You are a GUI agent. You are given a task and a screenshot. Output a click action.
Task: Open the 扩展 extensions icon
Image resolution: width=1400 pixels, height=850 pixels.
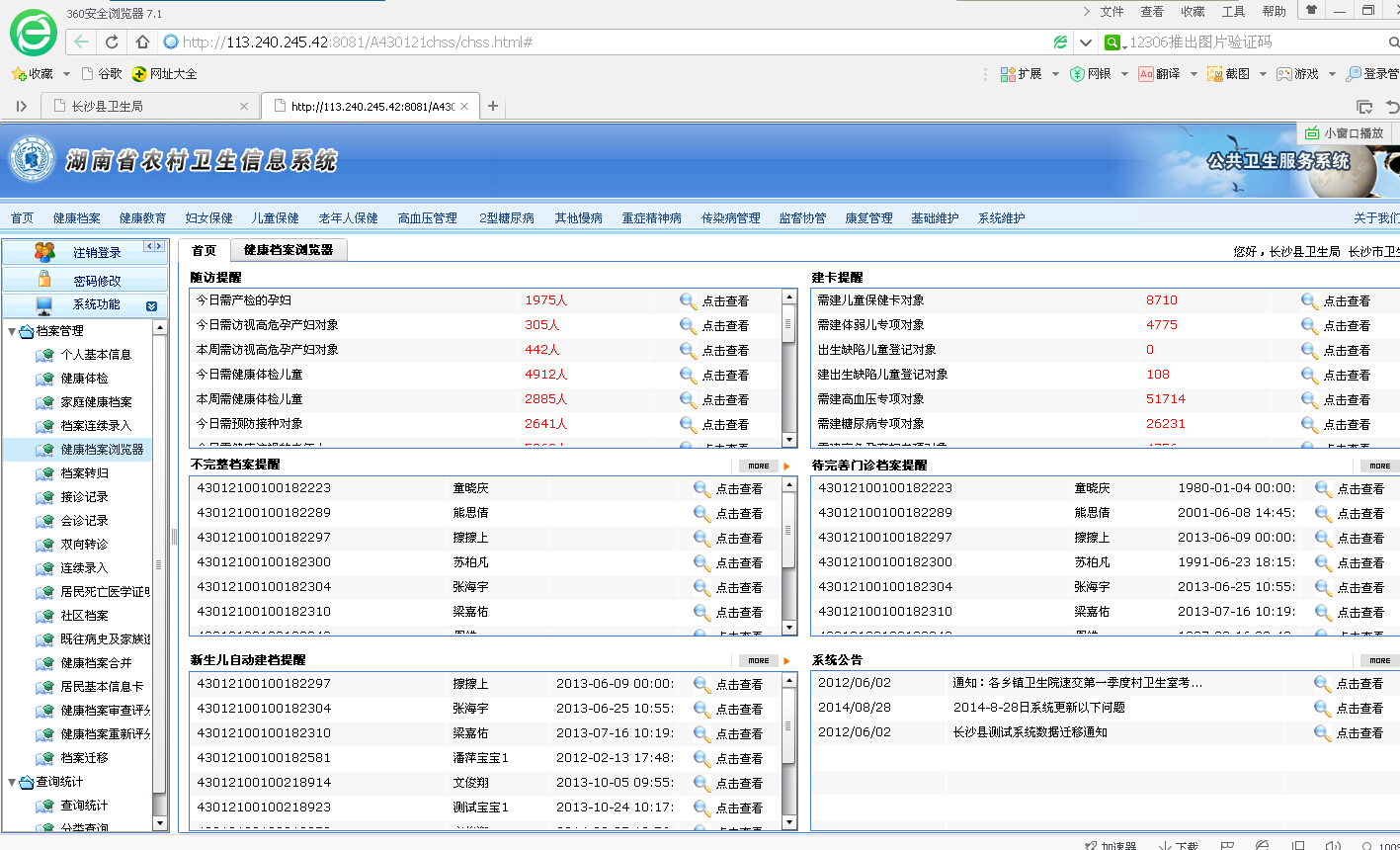(1008, 74)
